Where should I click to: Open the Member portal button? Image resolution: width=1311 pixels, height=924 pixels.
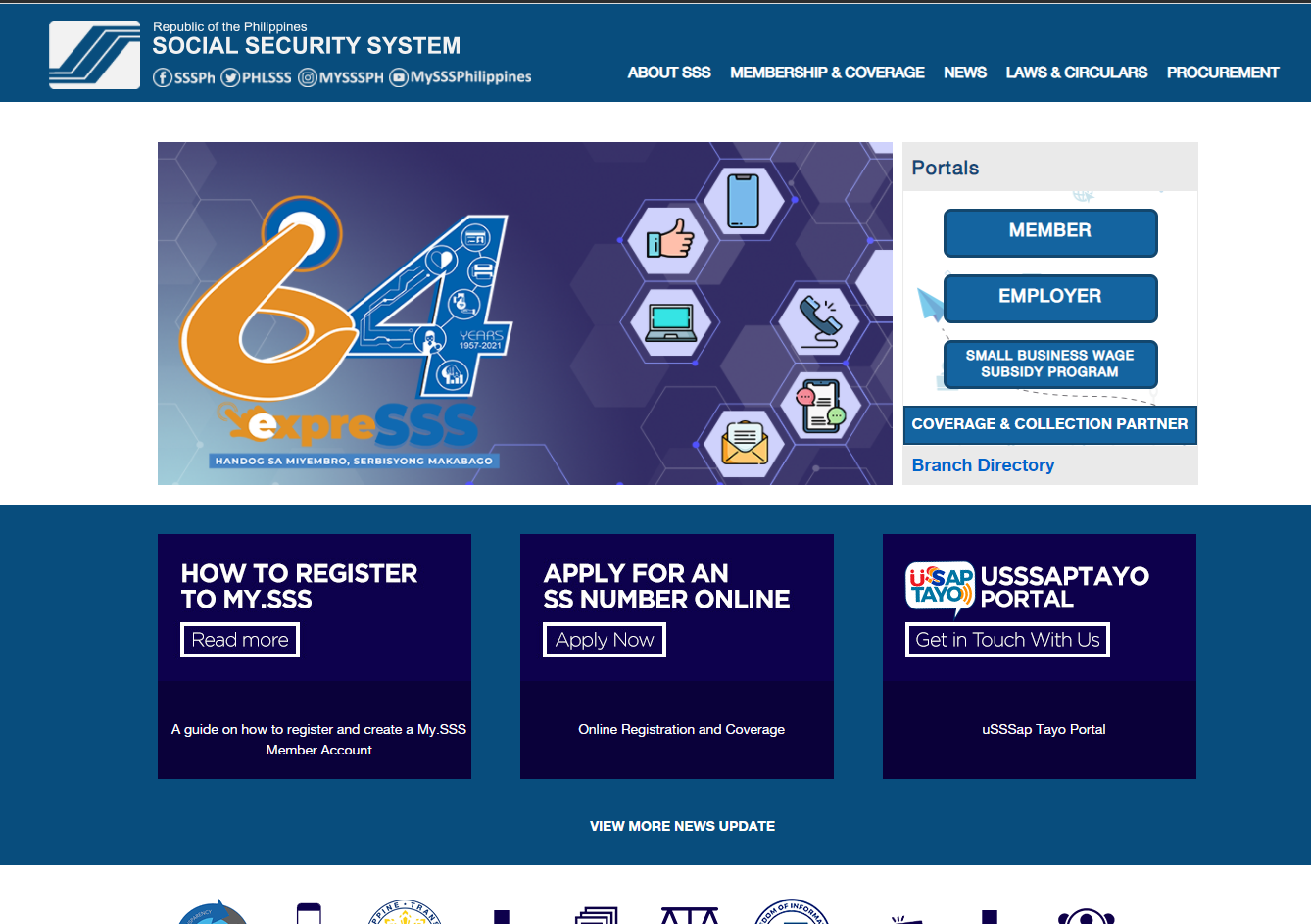coord(1050,231)
